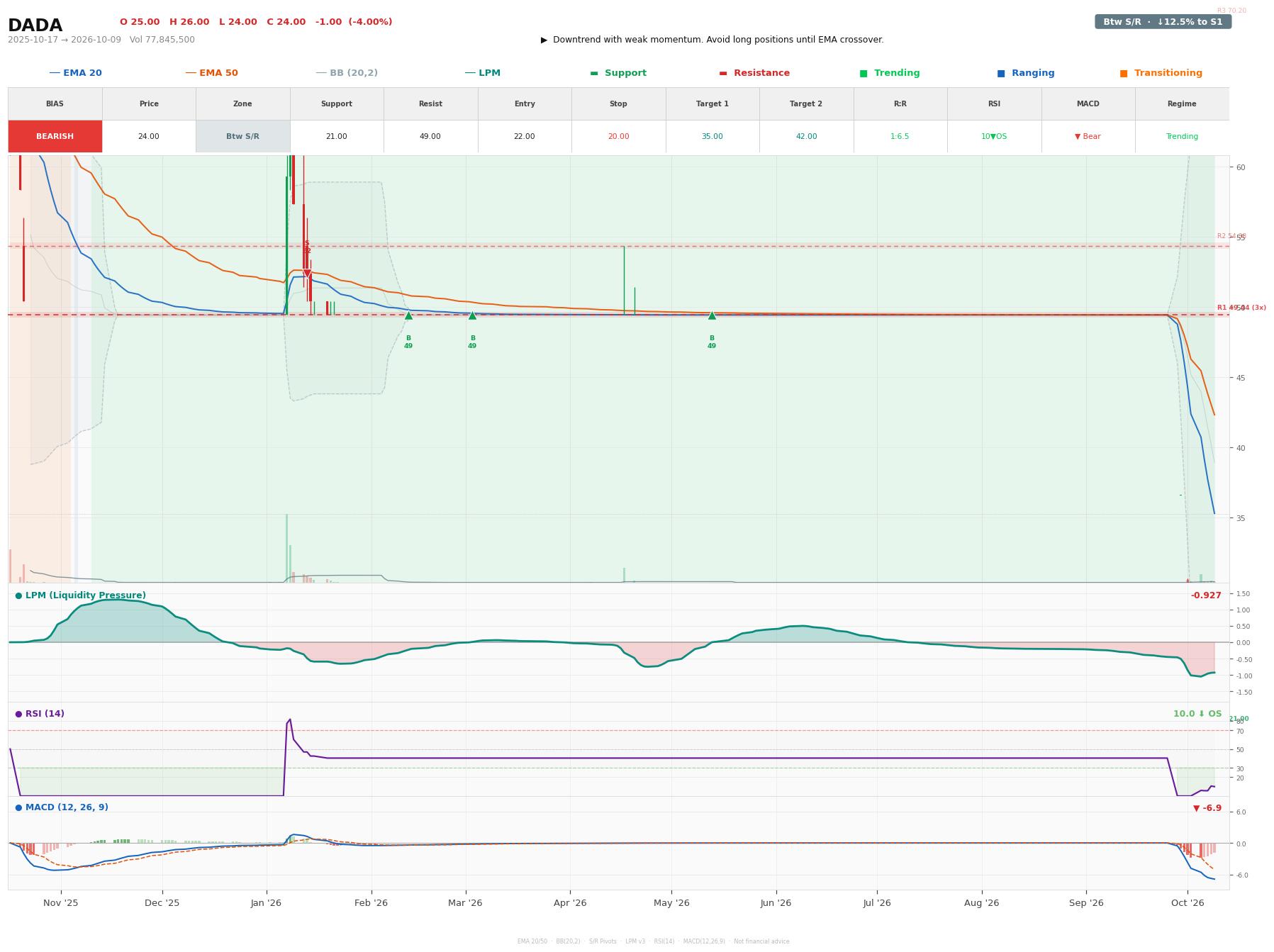The image size is (1274, 952).
Task: Click the LPM reading -0.927
Action: coord(1206,595)
